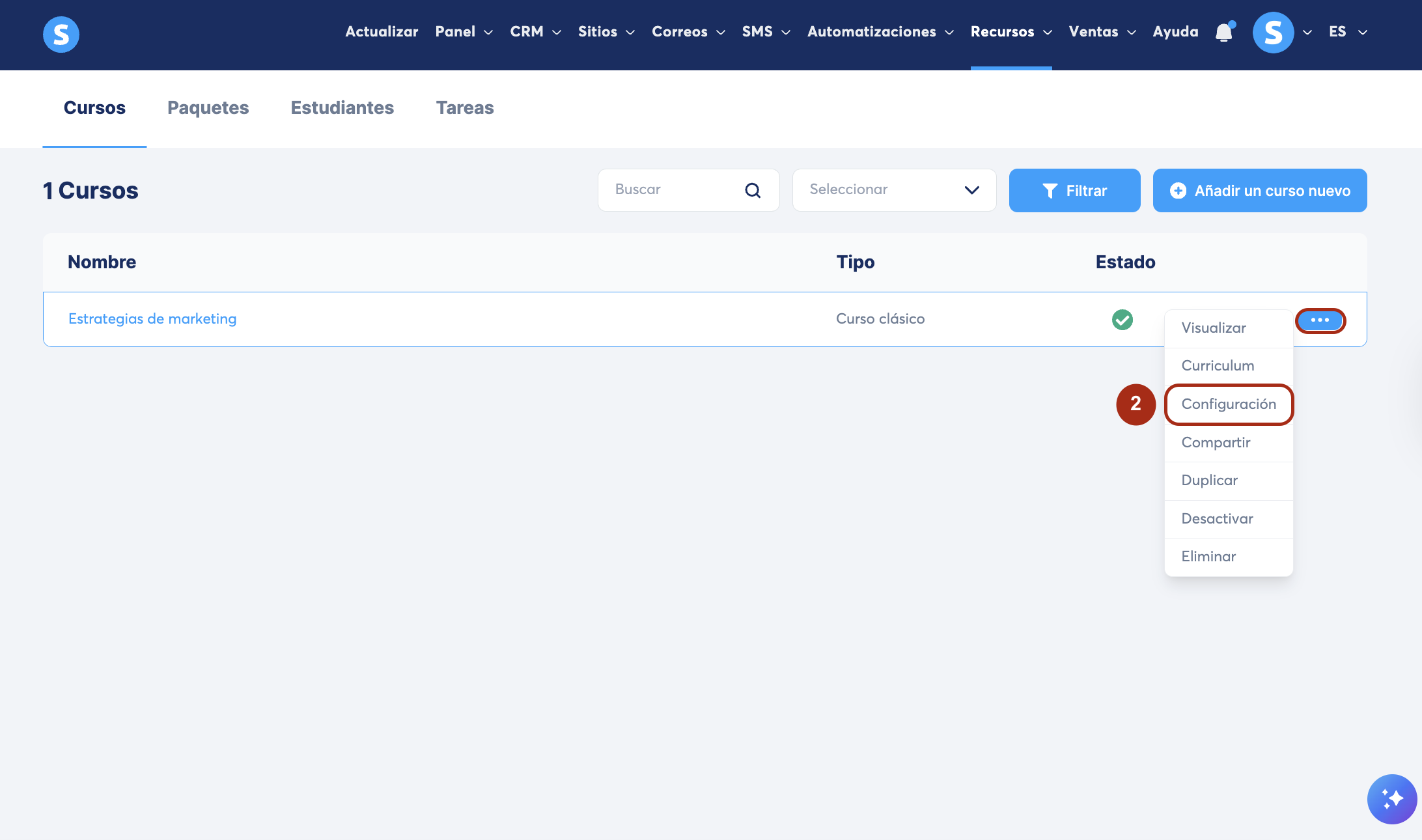This screenshot has height=840, width=1422.
Task: Click the Filtrar funnel button
Action: pos(1074,190)
